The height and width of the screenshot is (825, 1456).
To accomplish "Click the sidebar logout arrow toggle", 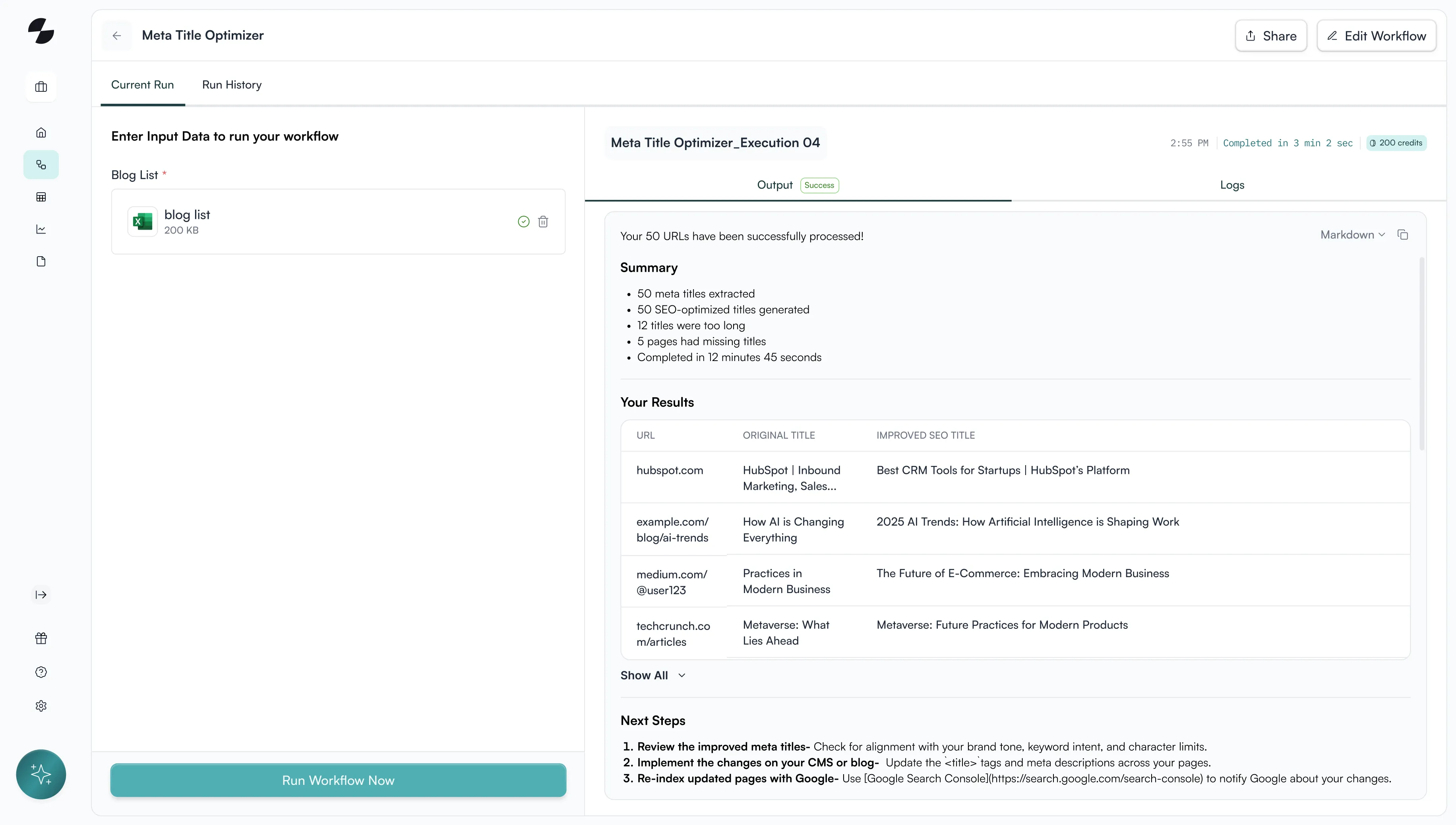I will click(40, 594).
